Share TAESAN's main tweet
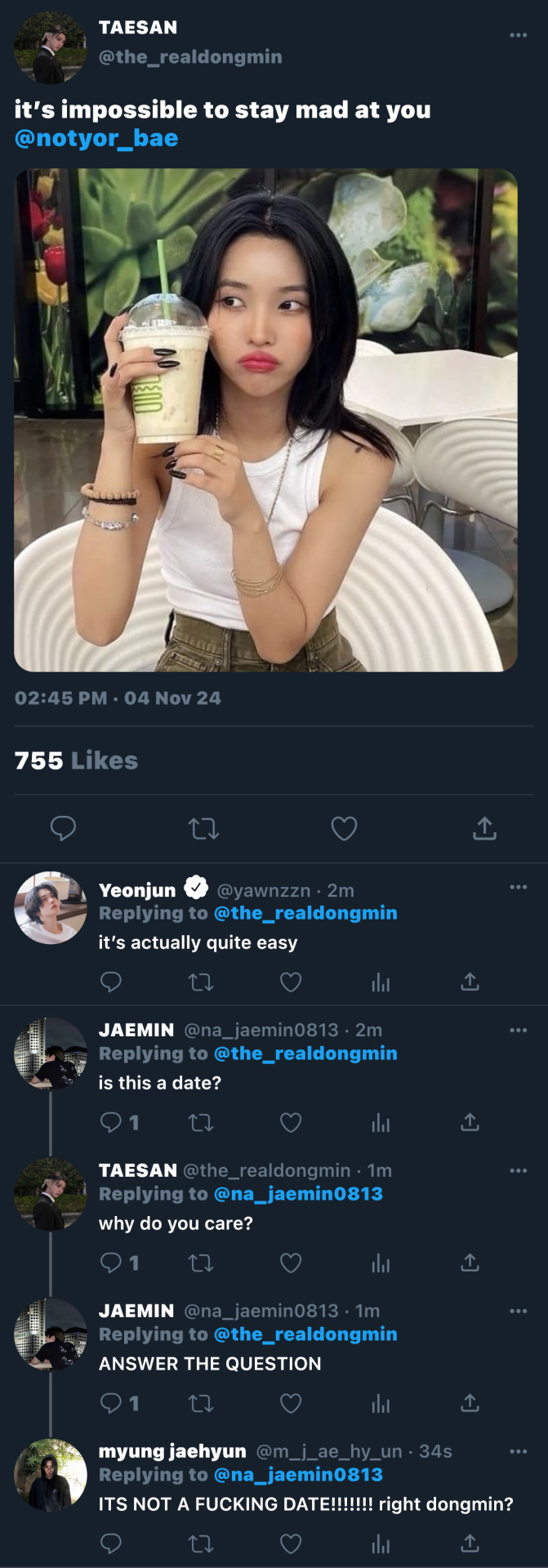 tap(484, 829)
